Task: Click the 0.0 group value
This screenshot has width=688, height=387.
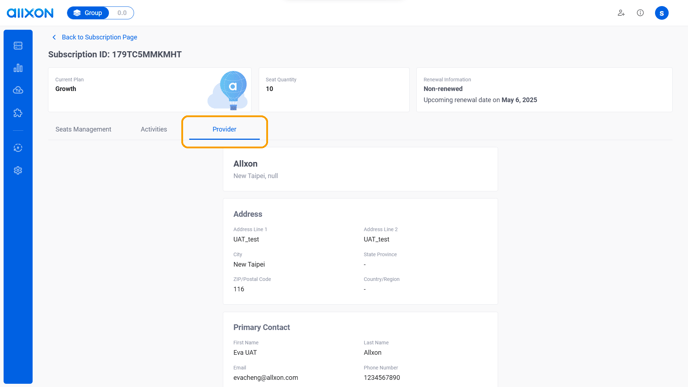Action: click(122, 13)
